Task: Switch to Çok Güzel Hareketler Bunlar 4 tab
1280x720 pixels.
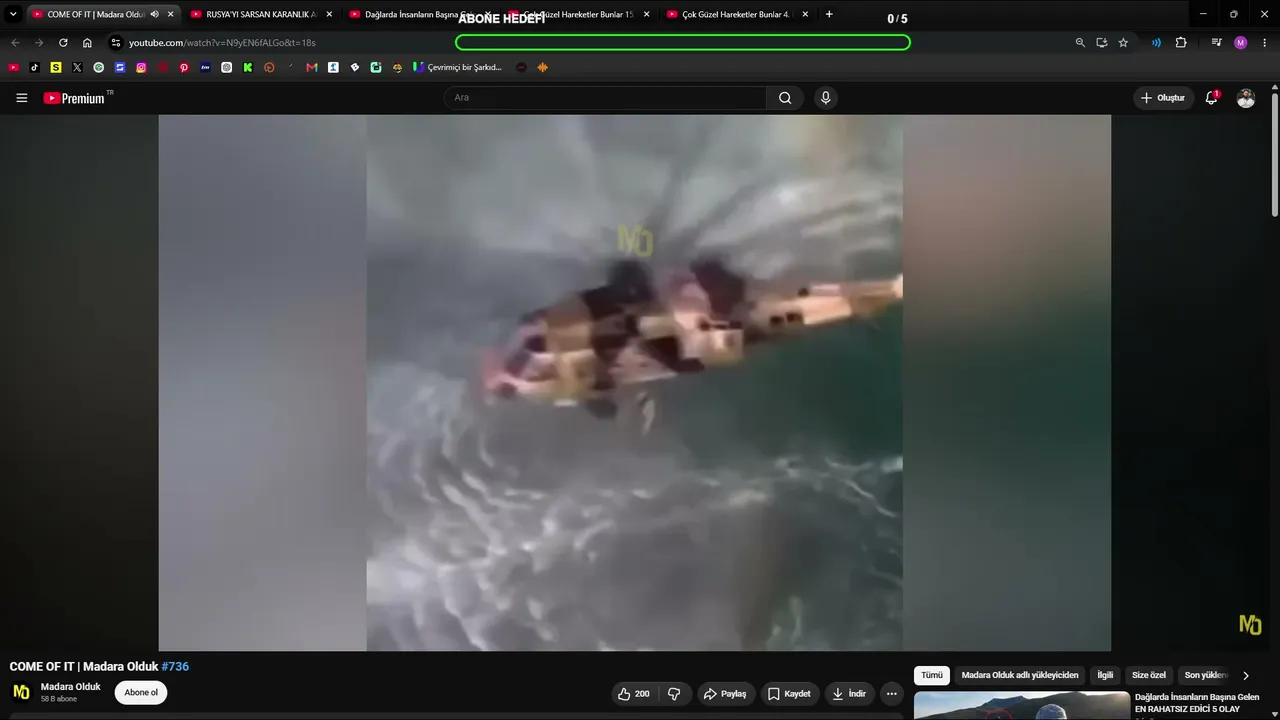Action: coord(736,14)
